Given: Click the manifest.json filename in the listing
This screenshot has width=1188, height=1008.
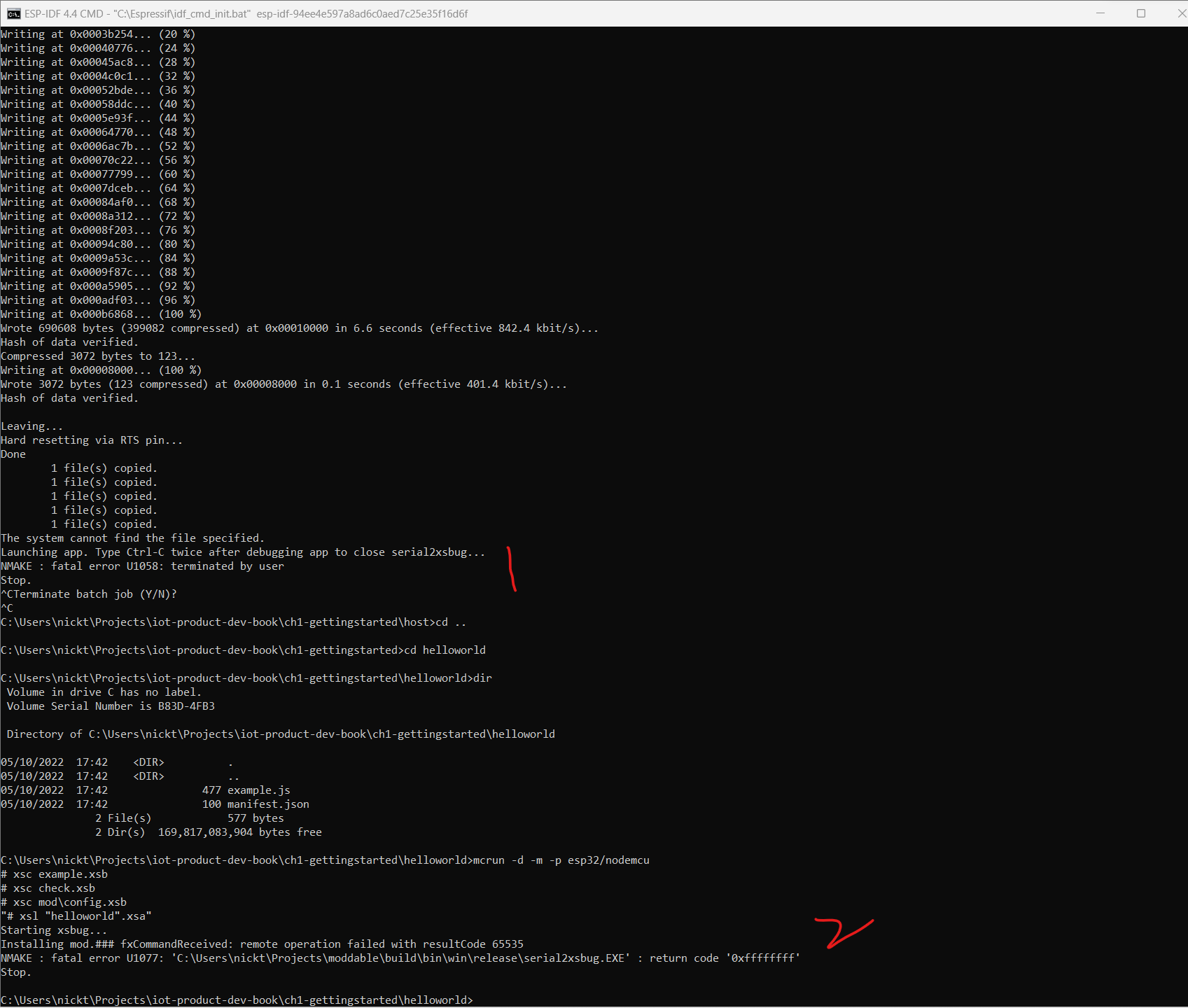Looking at the screenshot, I should pyautogui.click(x=273, y=804).
